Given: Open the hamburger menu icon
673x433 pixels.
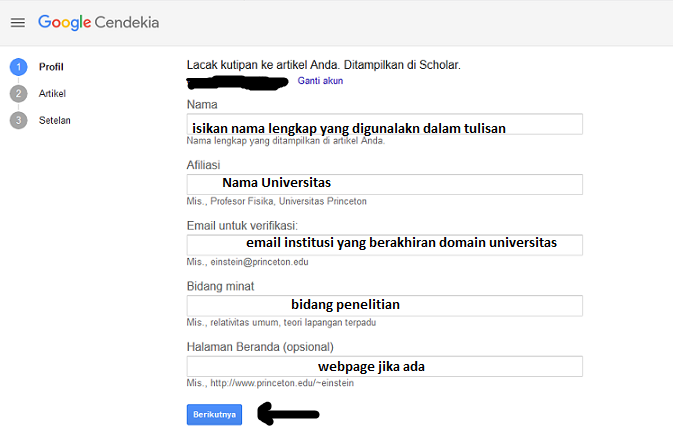Looking at the screenshot, I should 18,22.
